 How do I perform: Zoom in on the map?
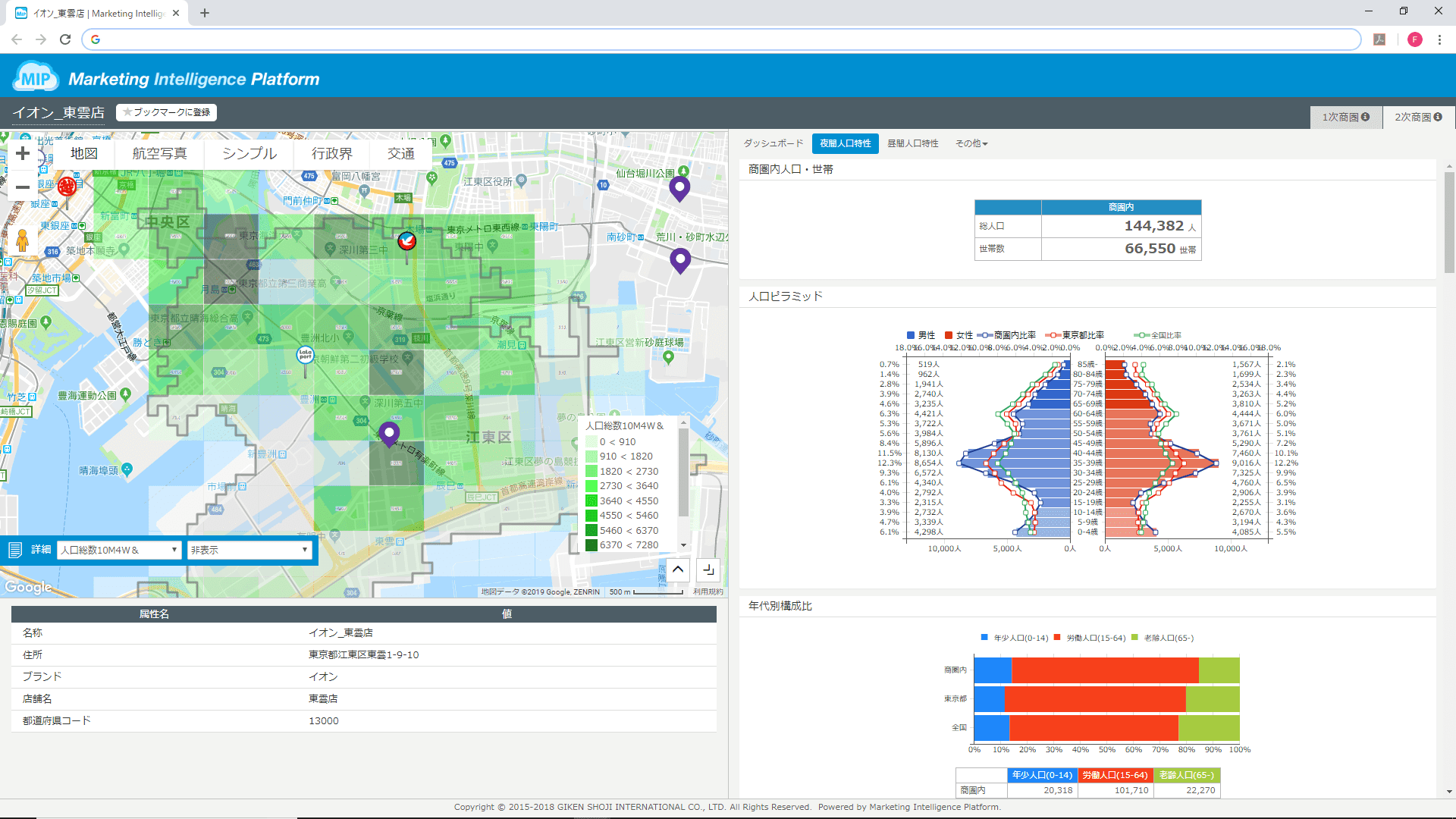coord(23,154)
